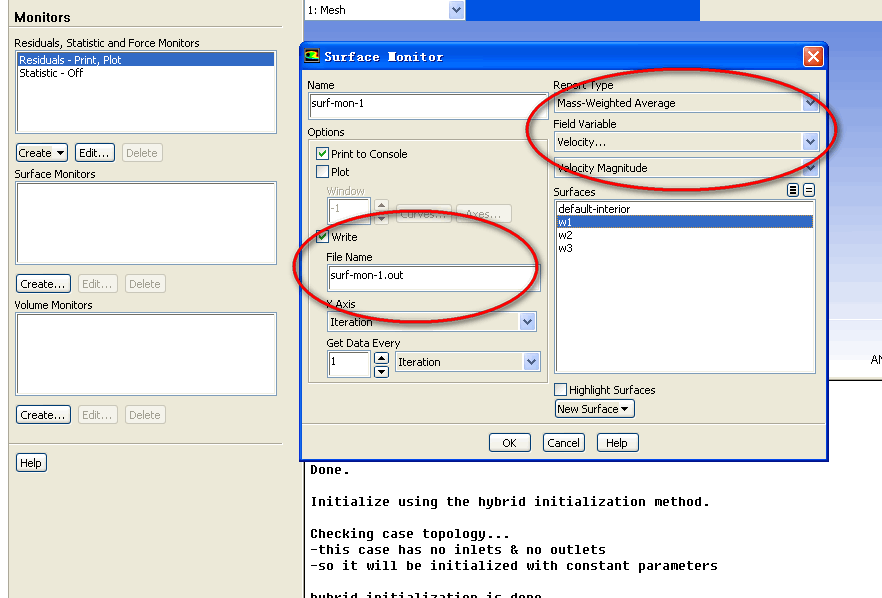Click Cancel in Surface Monitor
Image resolution: width=882 pixels, height=598 pixels.
tap(564, 443)
